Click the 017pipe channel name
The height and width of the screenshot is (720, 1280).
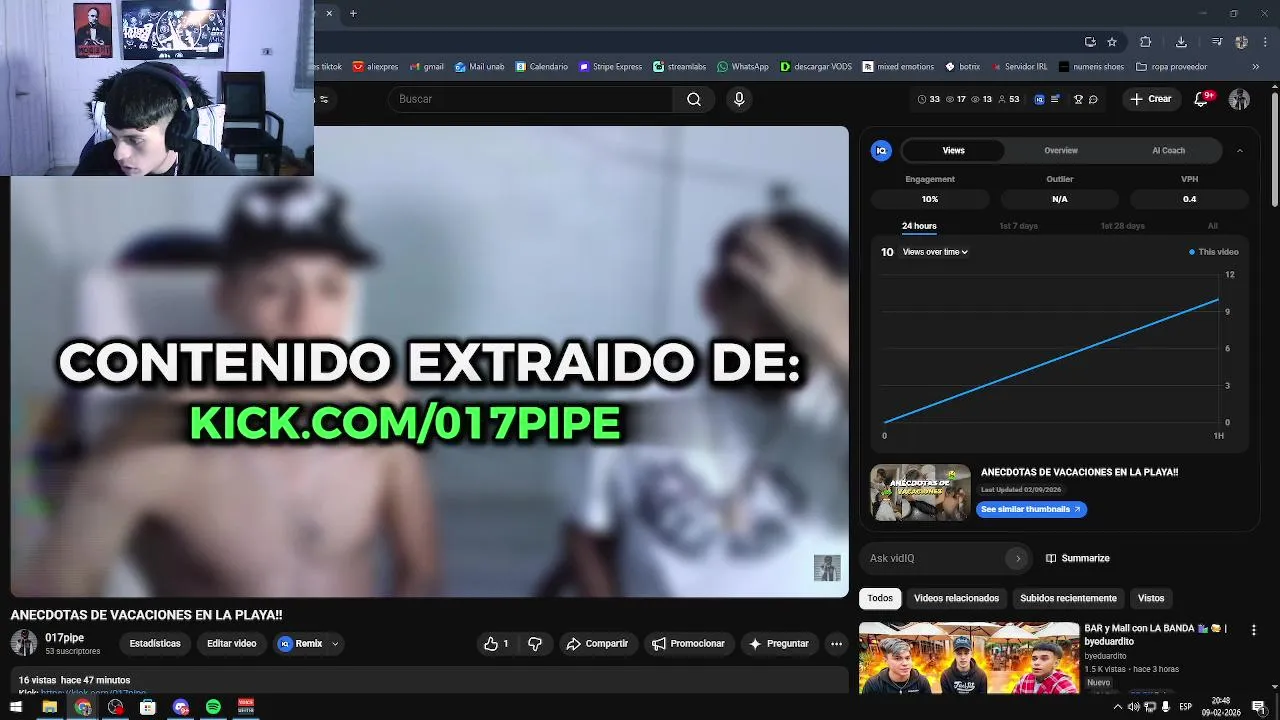(x=64, y=637)
